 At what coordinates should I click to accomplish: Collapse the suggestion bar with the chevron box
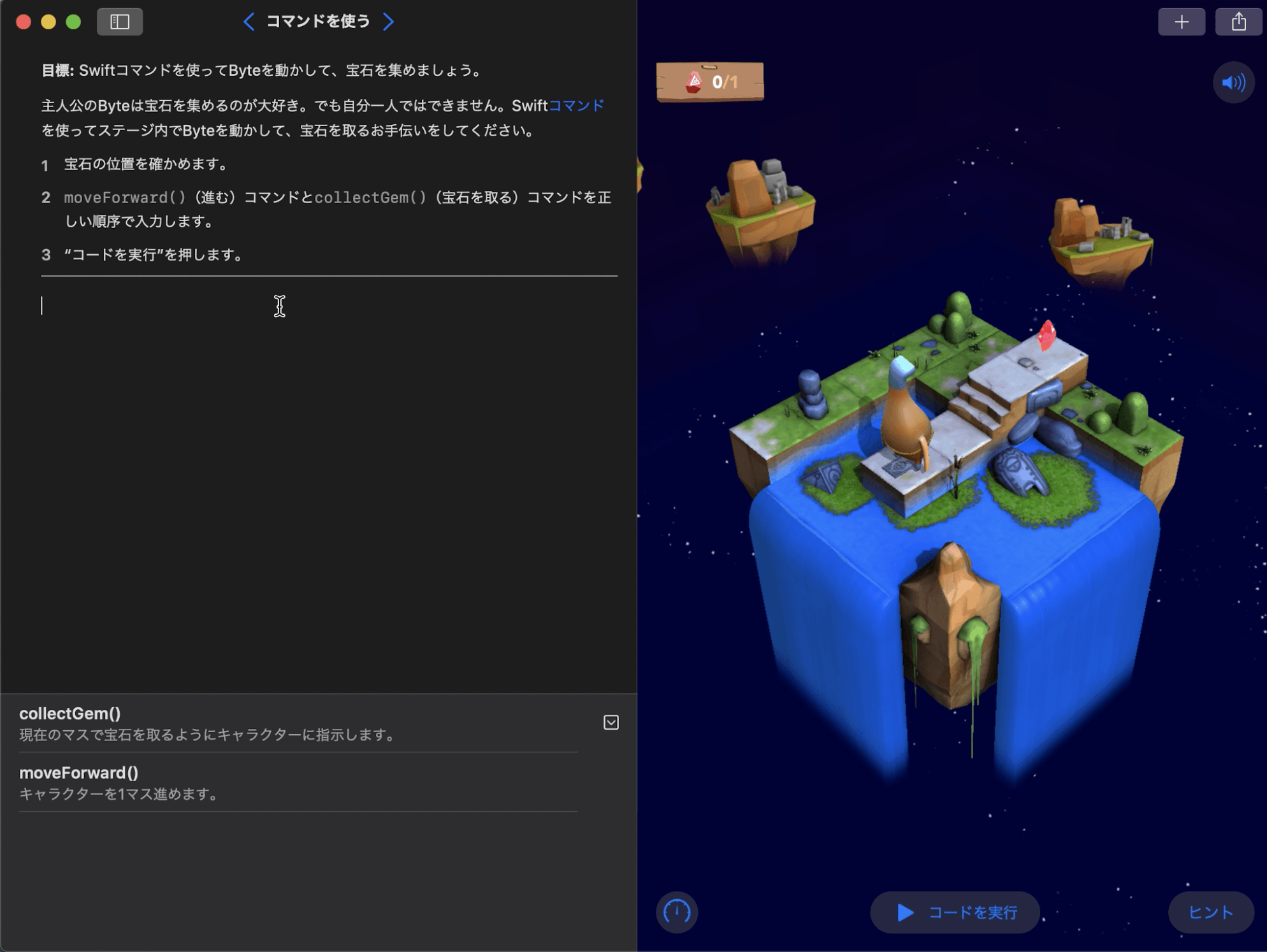611,722
